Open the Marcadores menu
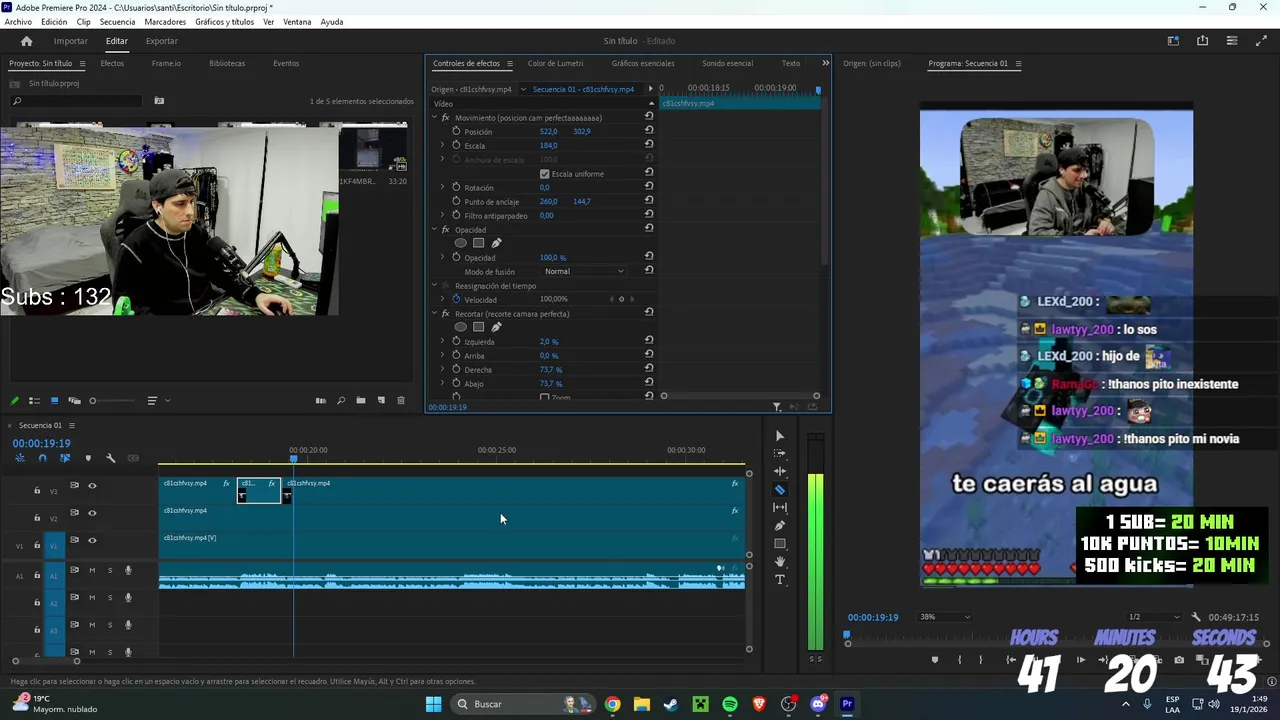Viewport: 1280px width, 720px height. click(x=165, y=22)
